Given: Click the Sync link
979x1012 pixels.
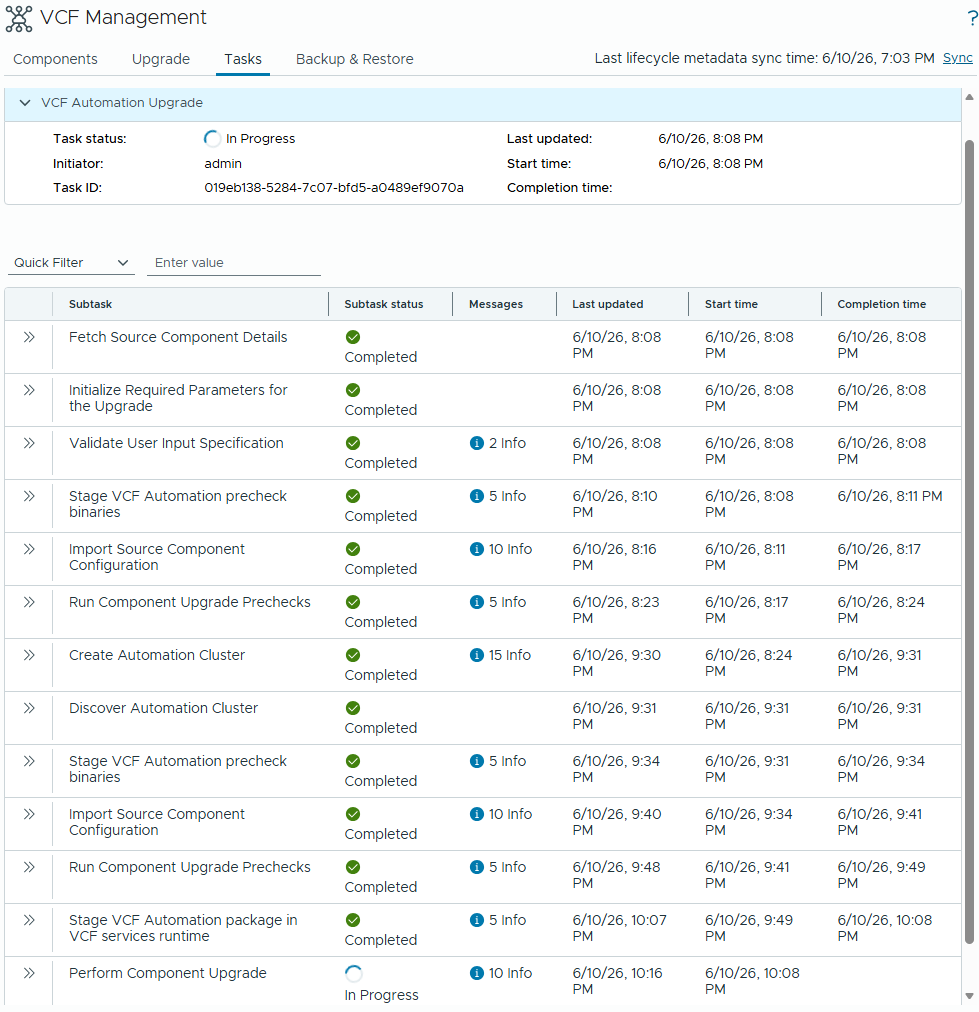Looking at the screenshot, I should coord(957,58).
